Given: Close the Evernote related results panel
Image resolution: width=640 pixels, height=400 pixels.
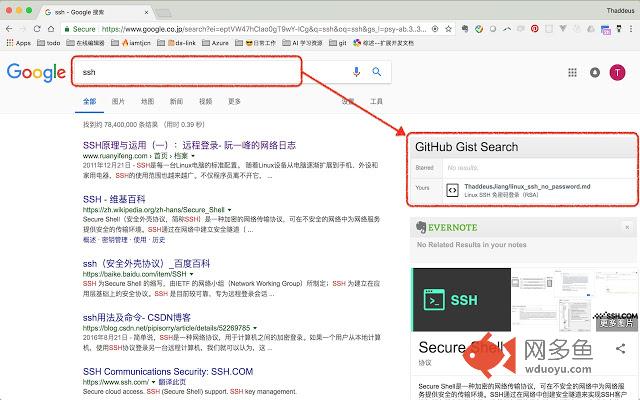Looking at the screenshot, I should (x=627, y=227).
